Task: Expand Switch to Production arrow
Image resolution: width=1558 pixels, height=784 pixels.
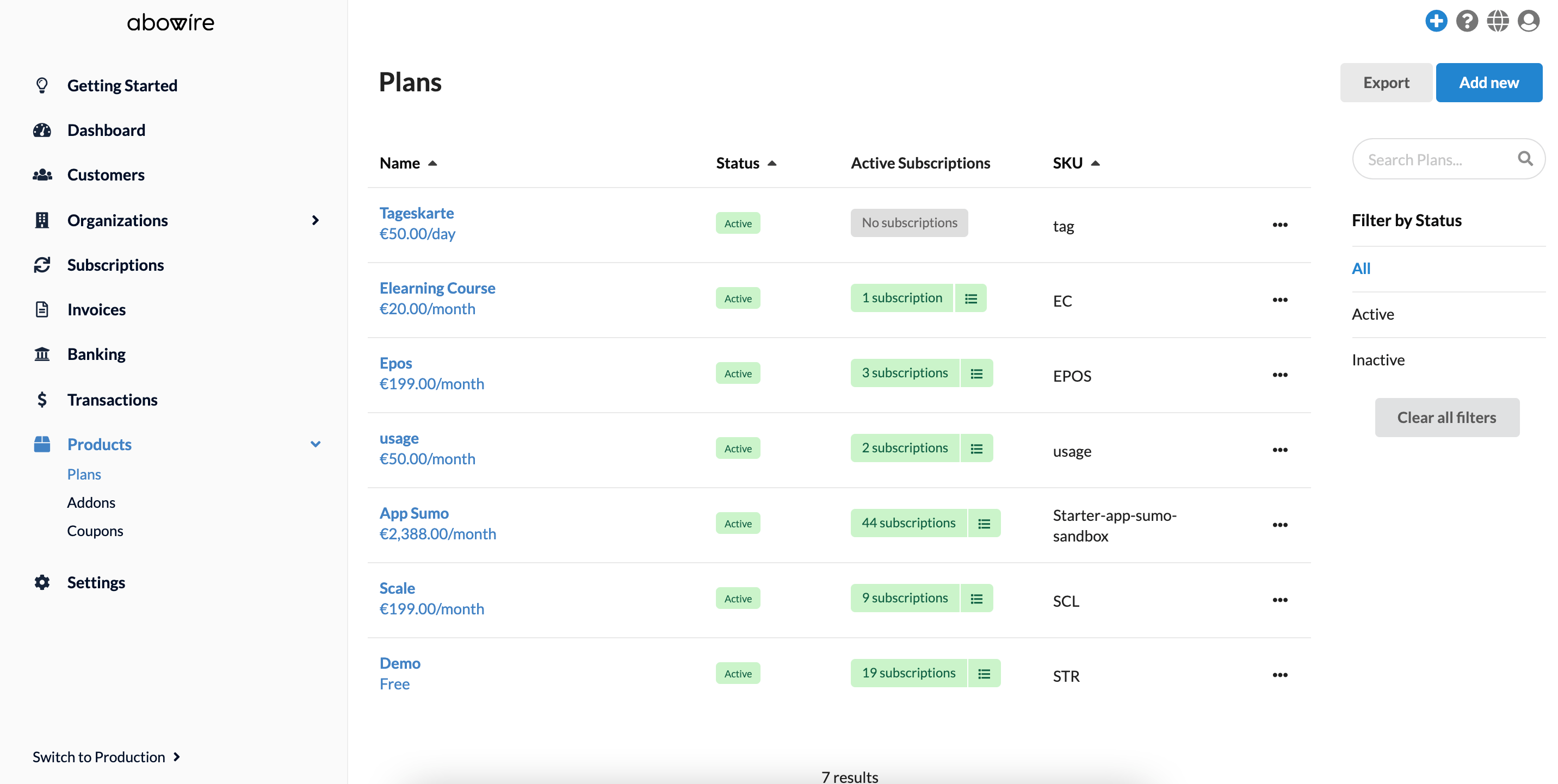Action: pos(177,757)
